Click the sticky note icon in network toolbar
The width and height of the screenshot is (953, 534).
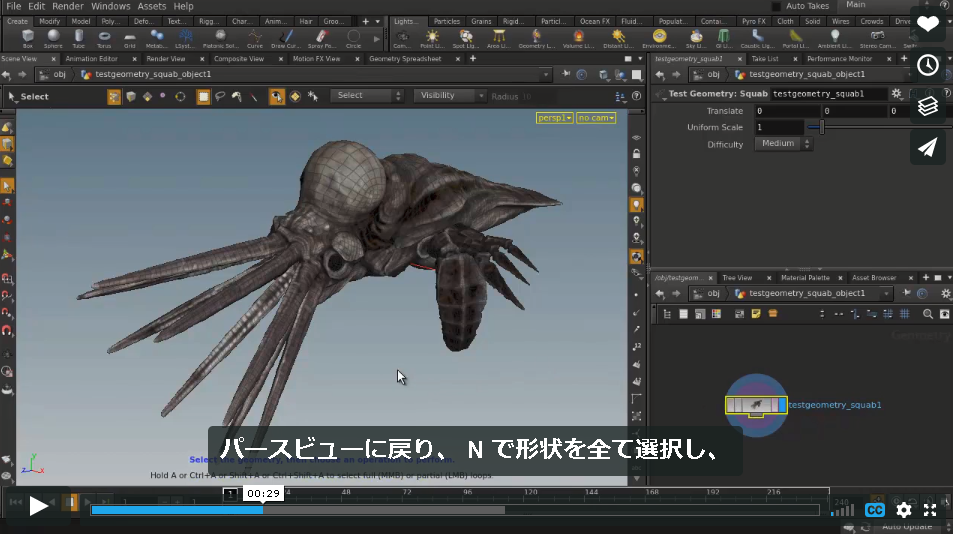coord(755,314)
